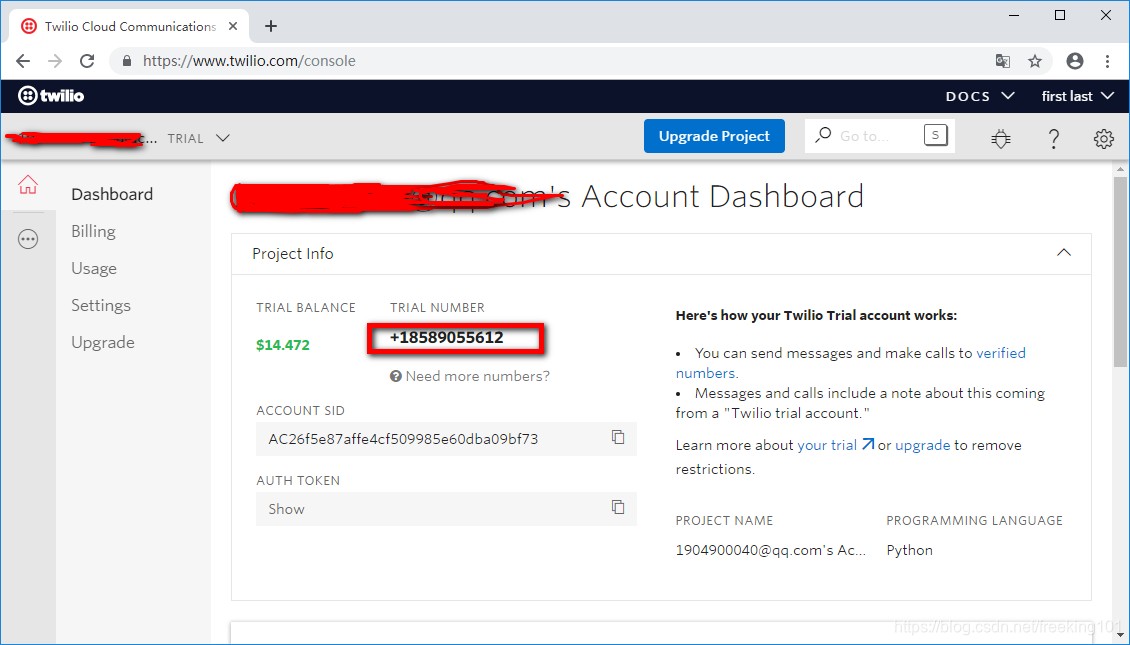Viewport: 1130px width, 645px height.
Task: Click the browser forward arrow
Action: (x=55, y=61)
